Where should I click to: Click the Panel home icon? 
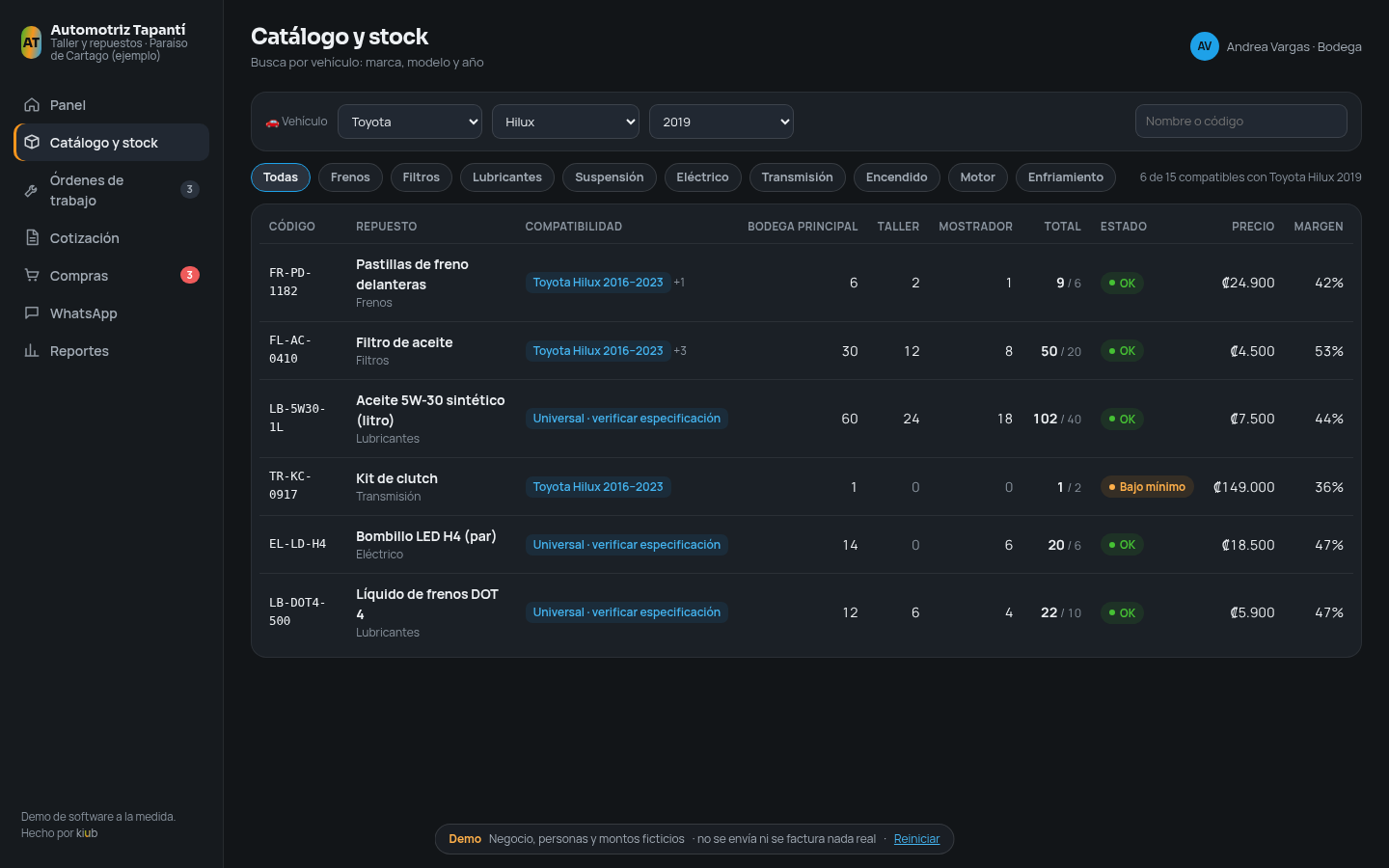pos(32,105)
